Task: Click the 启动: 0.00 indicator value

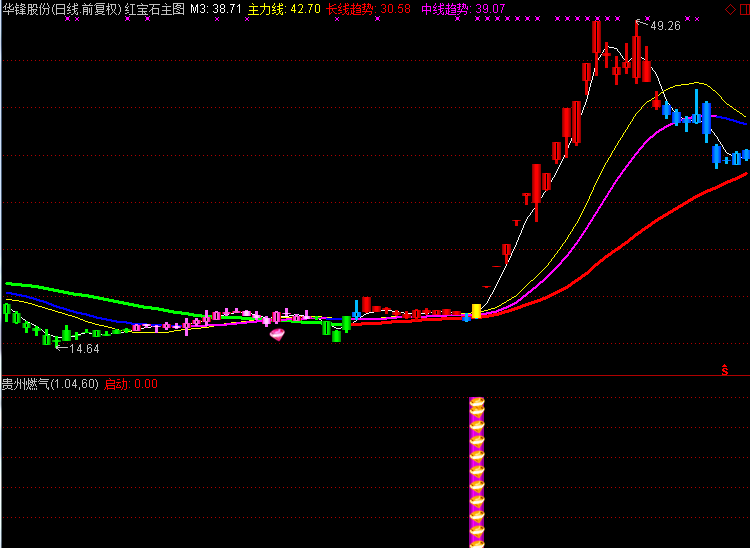Action: (131, 384)
